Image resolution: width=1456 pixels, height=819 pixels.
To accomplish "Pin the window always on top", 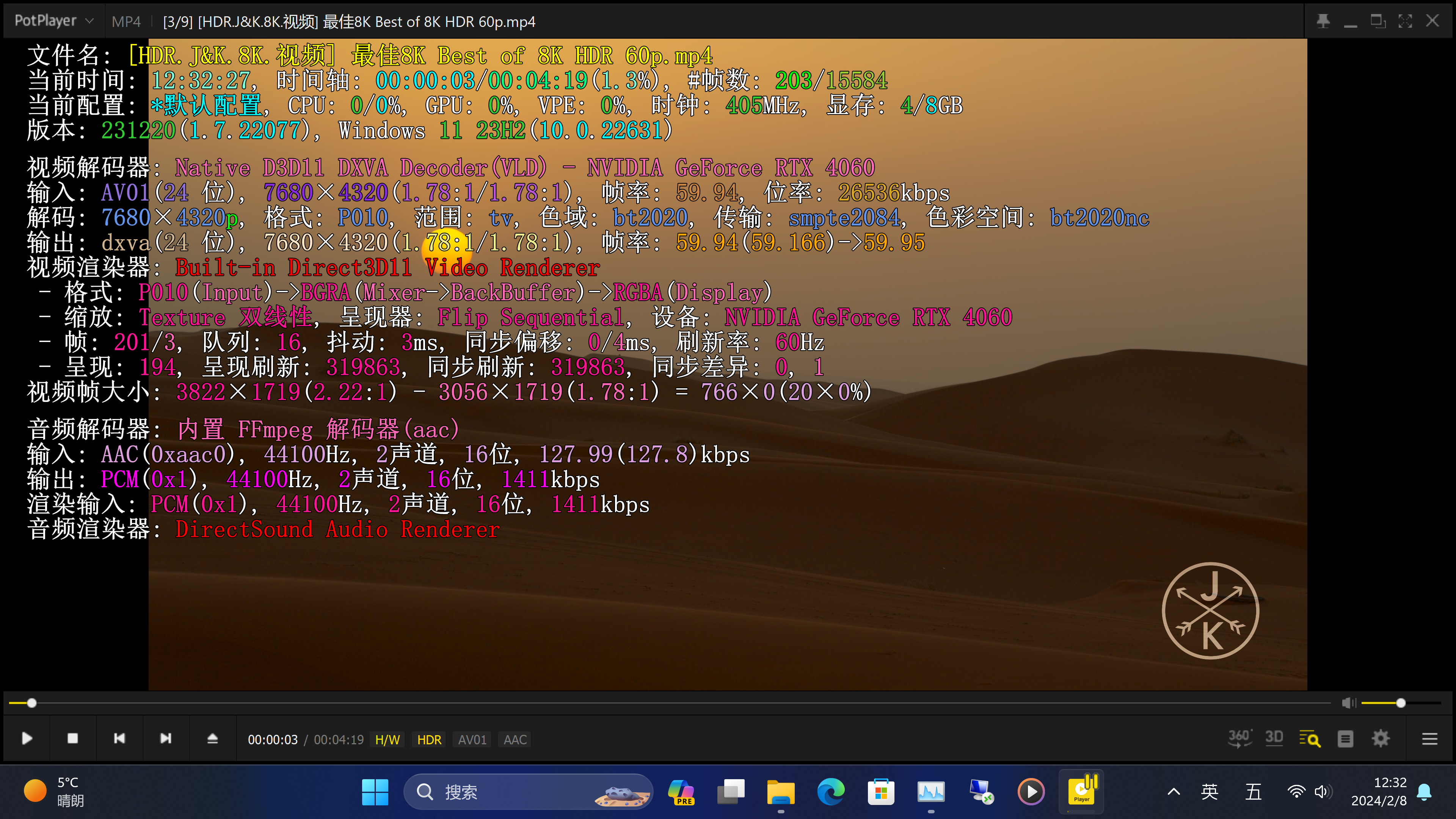I will coord(1323,21).
